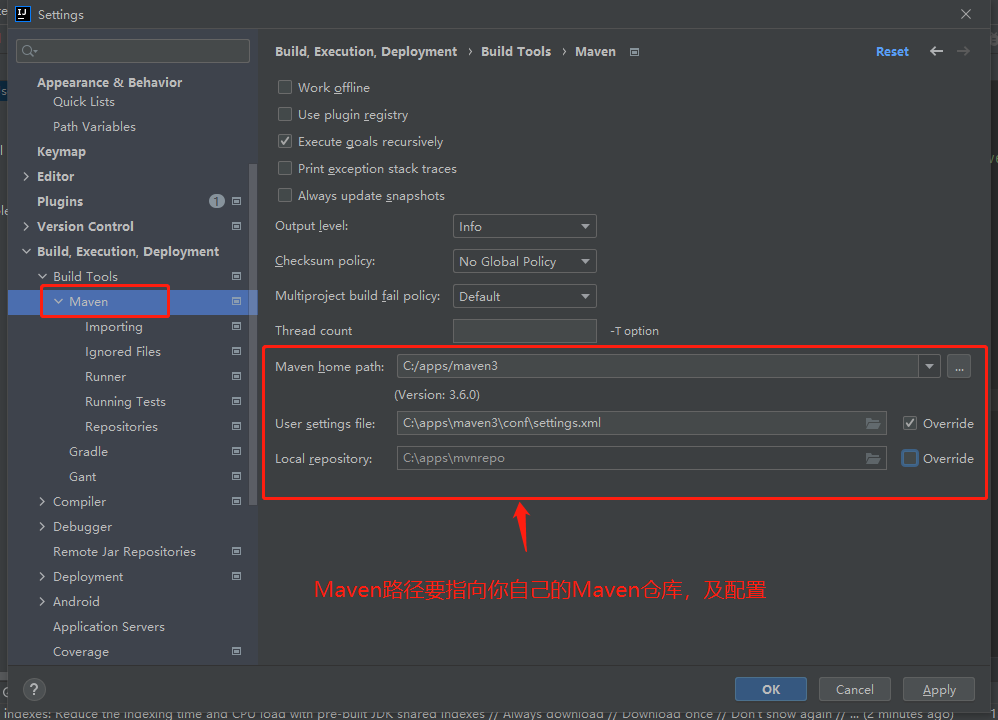
Task: Open Multiproject build fail policy dropdown
Action: (x=524, y=297)
